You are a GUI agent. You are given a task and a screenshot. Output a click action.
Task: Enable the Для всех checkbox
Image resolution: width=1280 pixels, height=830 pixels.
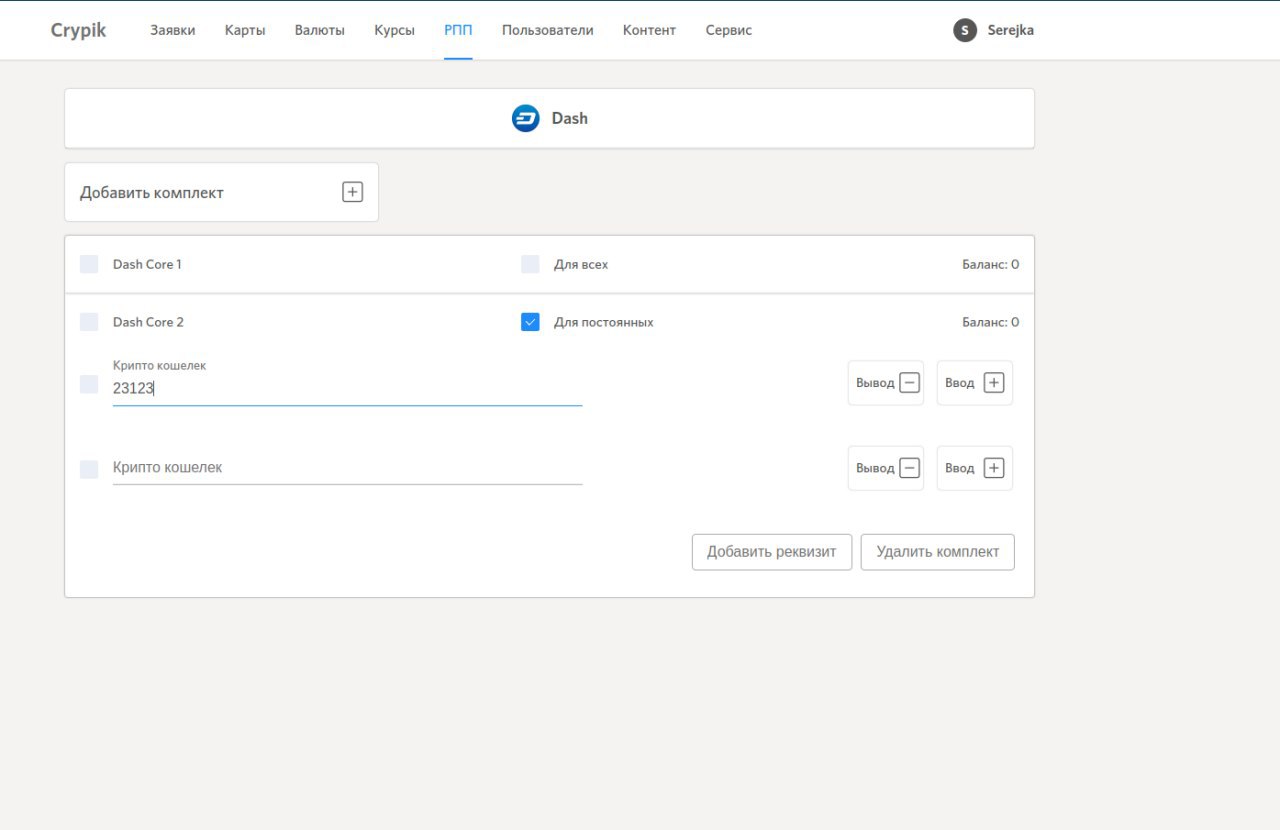coord(530,264)
